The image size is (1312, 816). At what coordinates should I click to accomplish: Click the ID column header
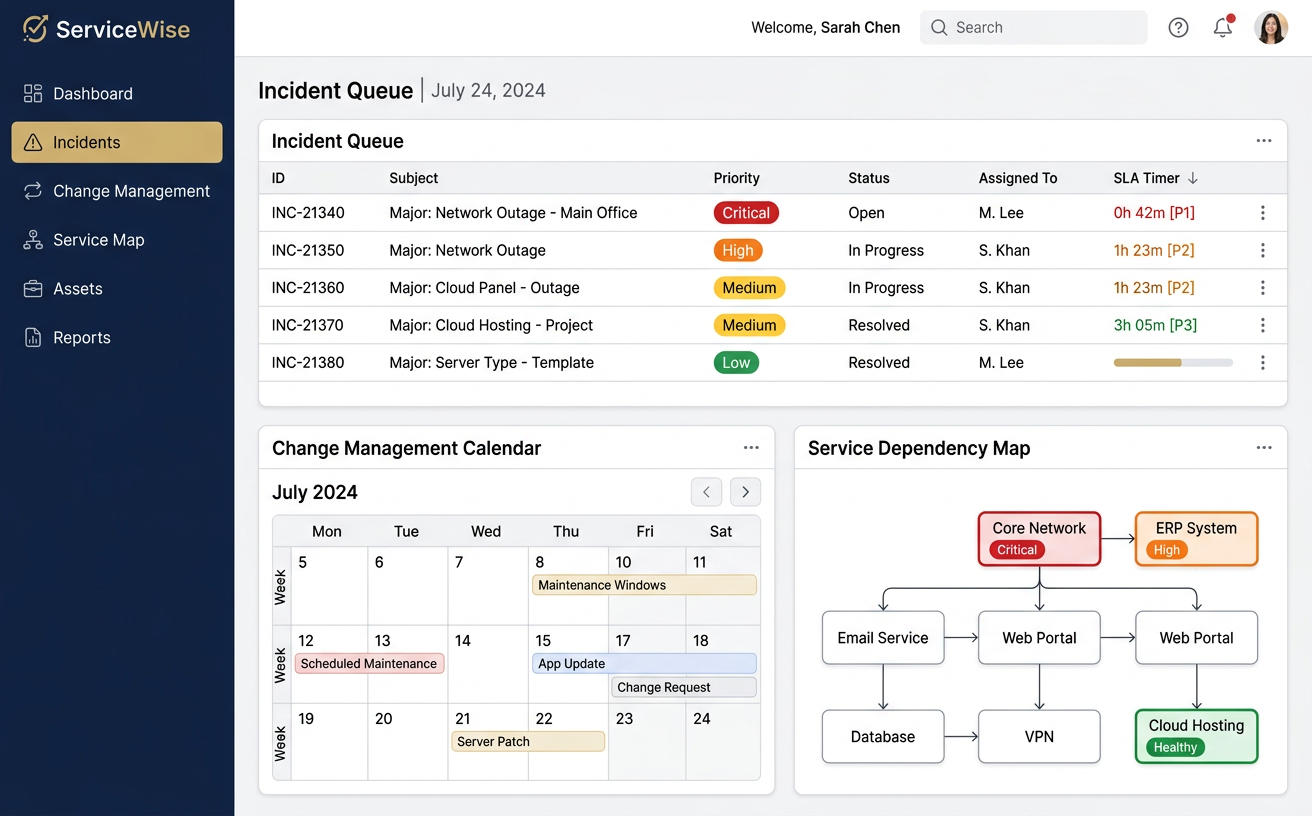click(x=278, y=178)
